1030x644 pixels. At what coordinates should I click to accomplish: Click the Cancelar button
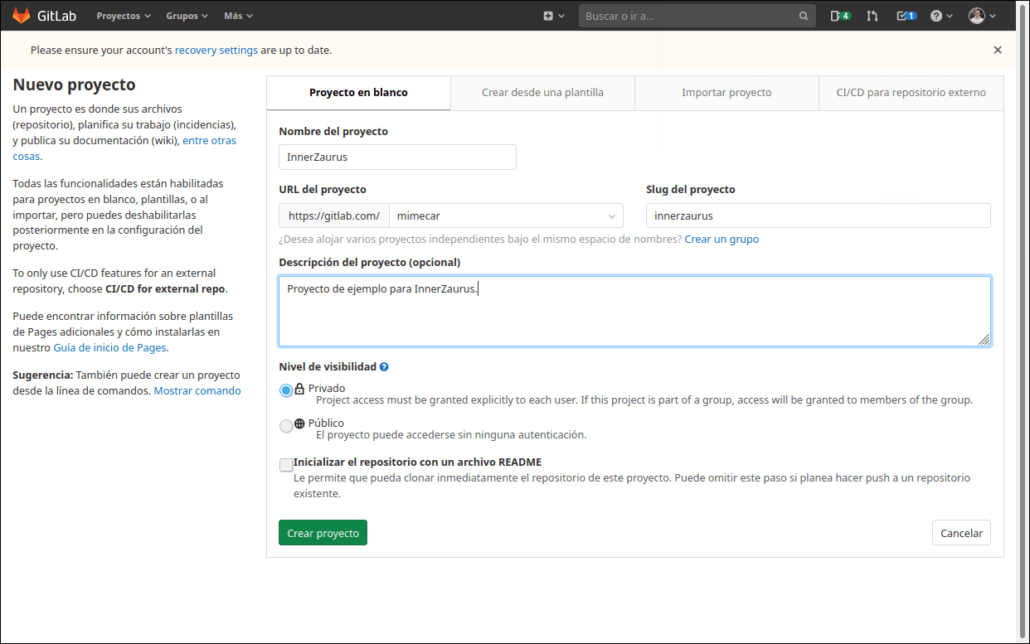point(961,533)
